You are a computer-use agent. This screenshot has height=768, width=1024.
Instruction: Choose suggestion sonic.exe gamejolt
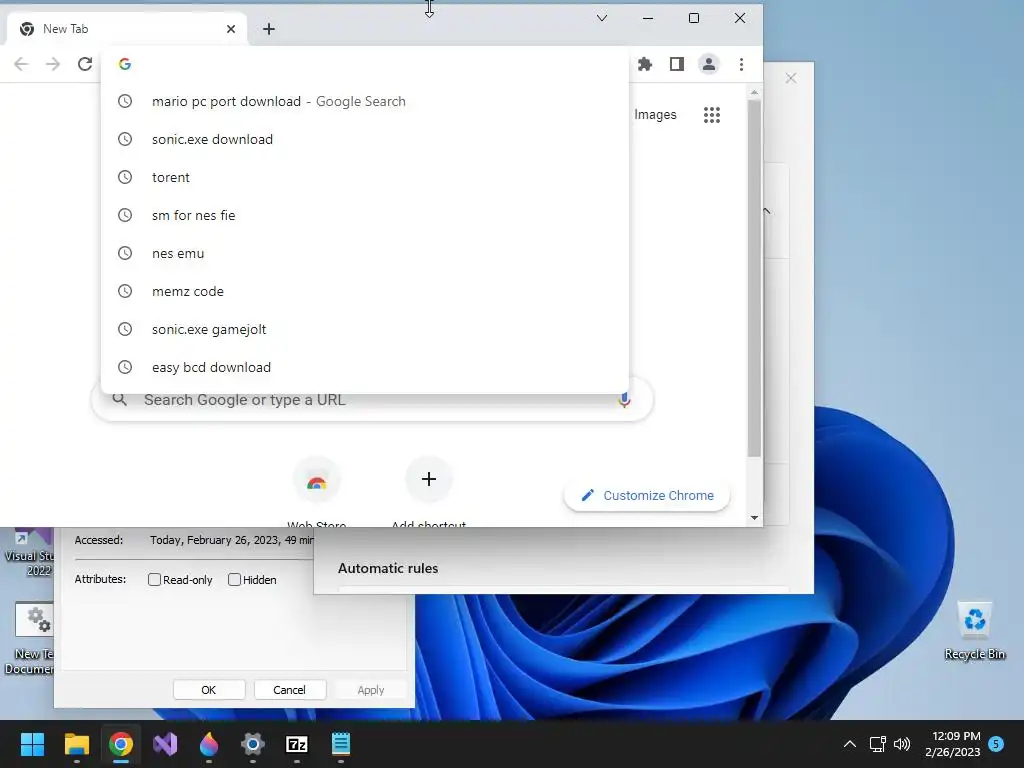pos(364,328)
